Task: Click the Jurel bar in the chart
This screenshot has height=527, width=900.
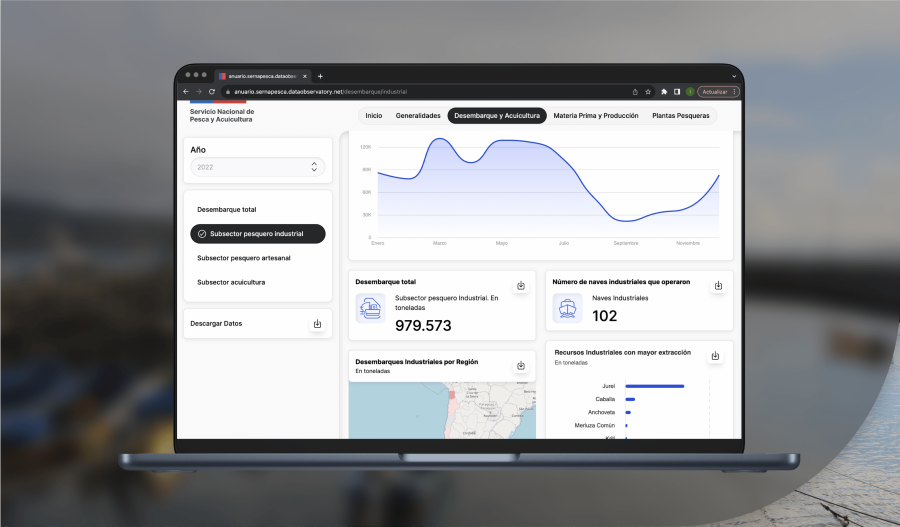Action: pyautogui.click(x=654, y=385)
